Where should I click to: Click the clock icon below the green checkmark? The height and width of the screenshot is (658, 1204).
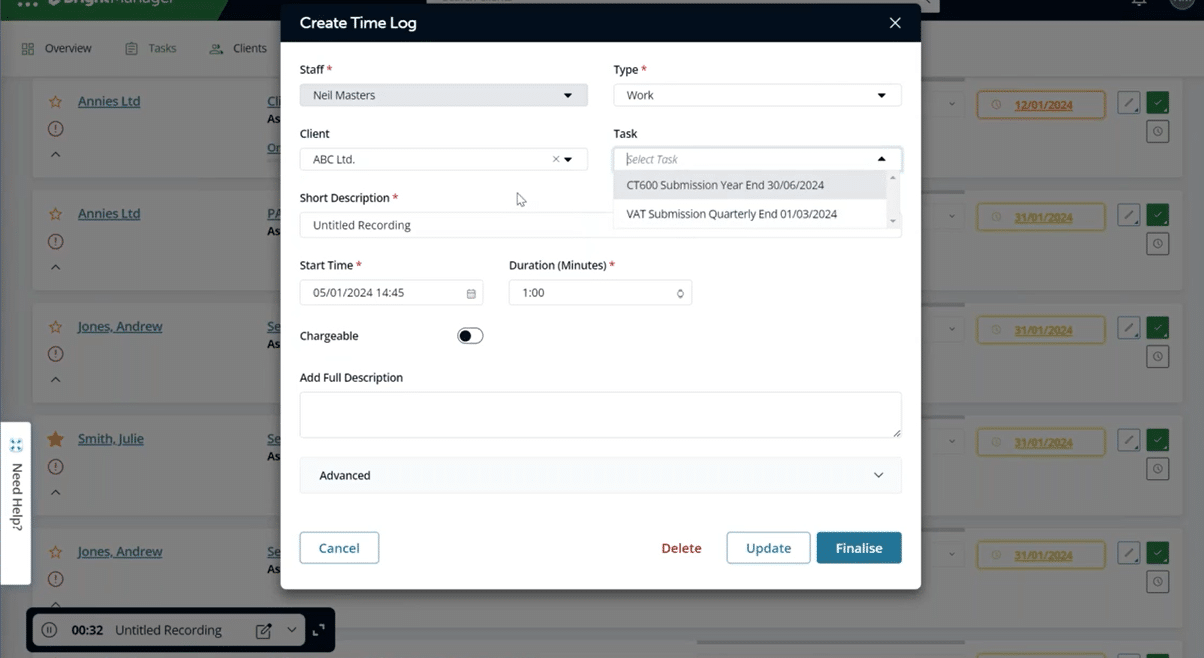1157,131
